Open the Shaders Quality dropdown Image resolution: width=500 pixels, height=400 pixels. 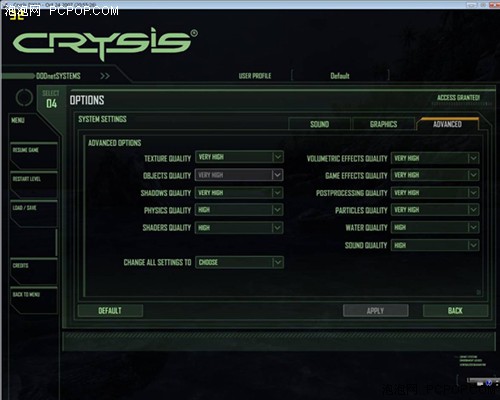click(239, 228)
